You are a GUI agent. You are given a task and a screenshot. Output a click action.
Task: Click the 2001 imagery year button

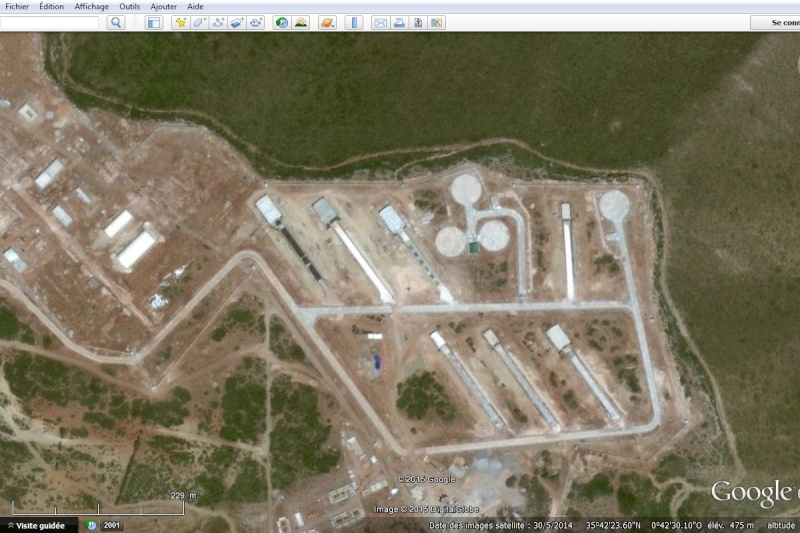point(111,525)
